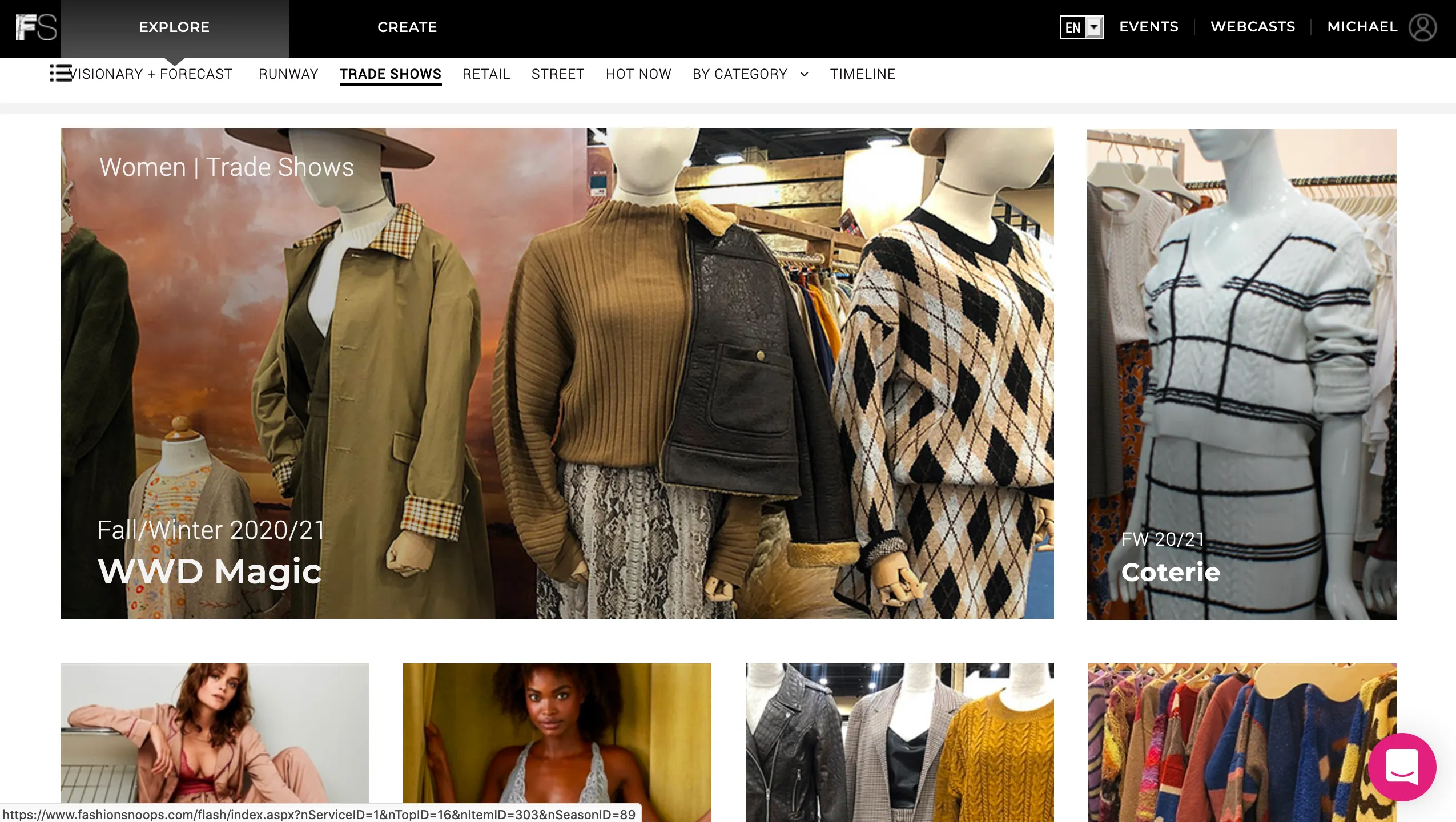Open the Visionary + Forecast section
The height and width of the screenshot is (822, 1456).
tap(151, 74)
